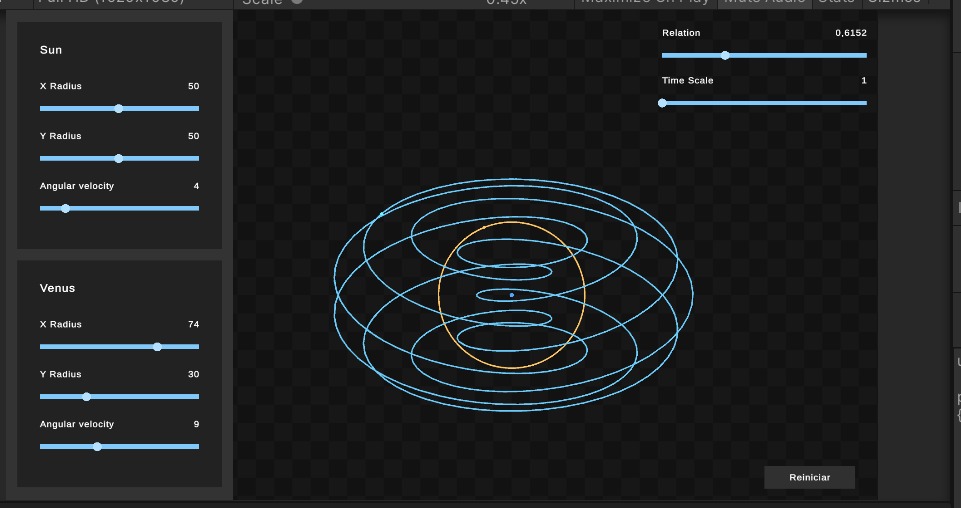This screenshot has width=961, height=508.
Task: Select the Relation value 0,6152
Action: click(x=851, y=33)
